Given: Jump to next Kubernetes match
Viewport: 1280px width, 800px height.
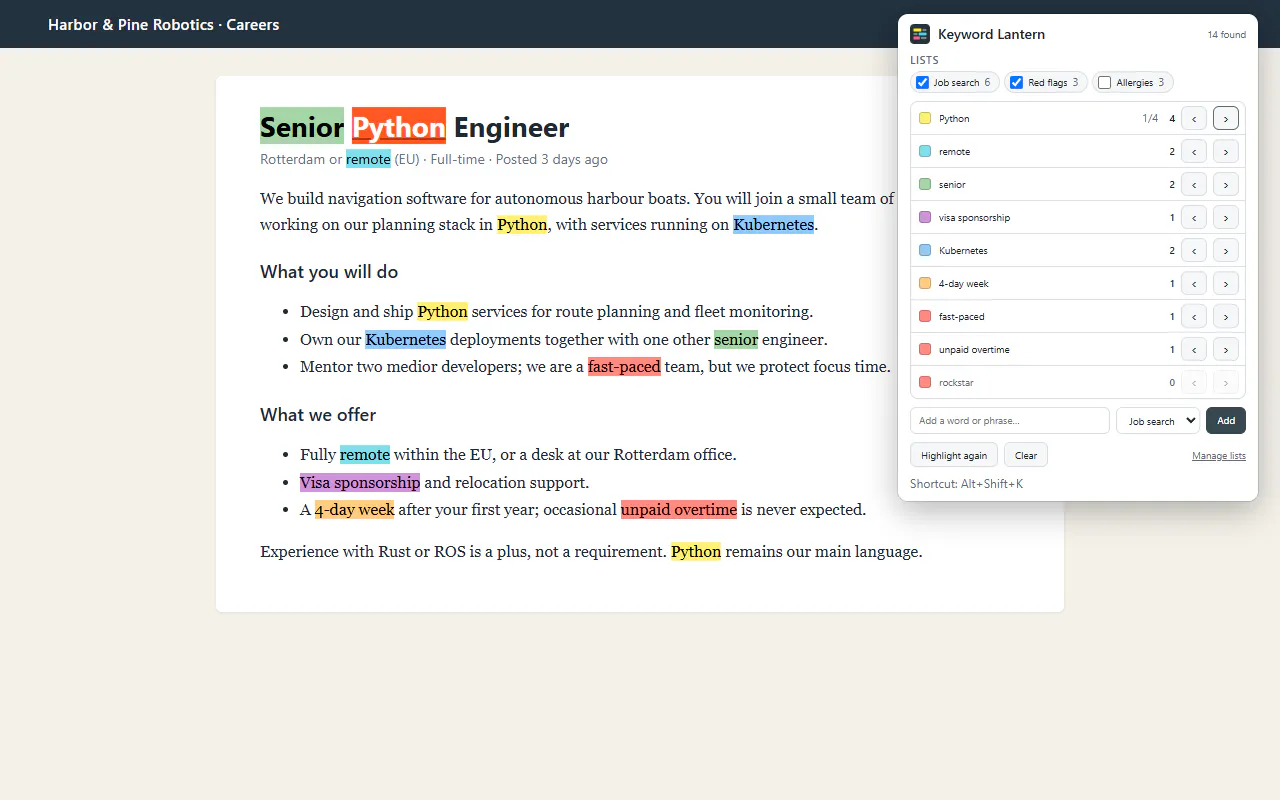Looking at the screenshot, I should pos(1226,250).
